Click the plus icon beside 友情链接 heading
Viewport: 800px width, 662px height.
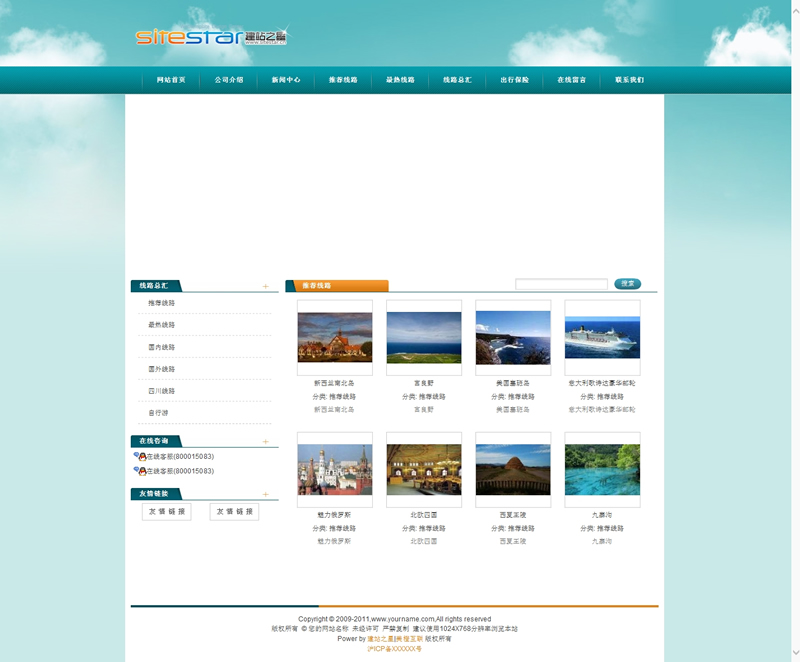tap(265, 494)
